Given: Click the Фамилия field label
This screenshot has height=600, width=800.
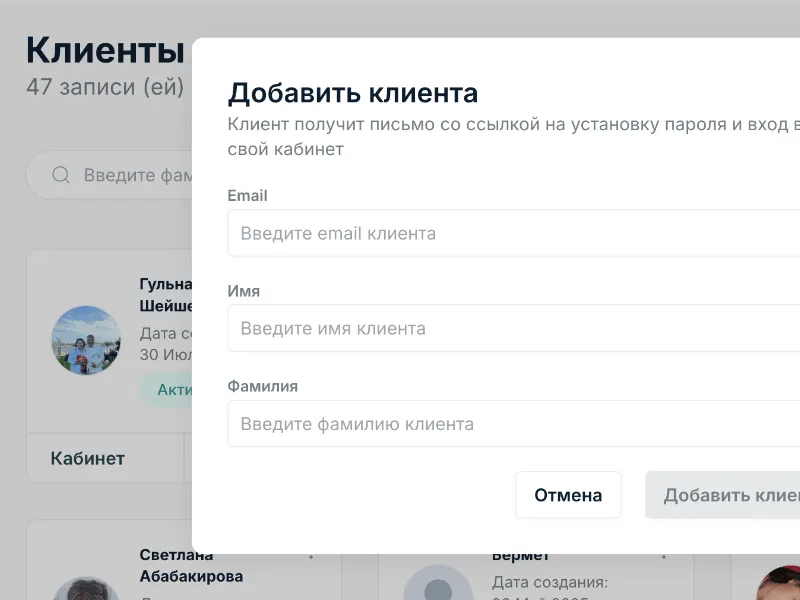Looking at the screenshot, I should pyautogui.click(x=263, y=386).
